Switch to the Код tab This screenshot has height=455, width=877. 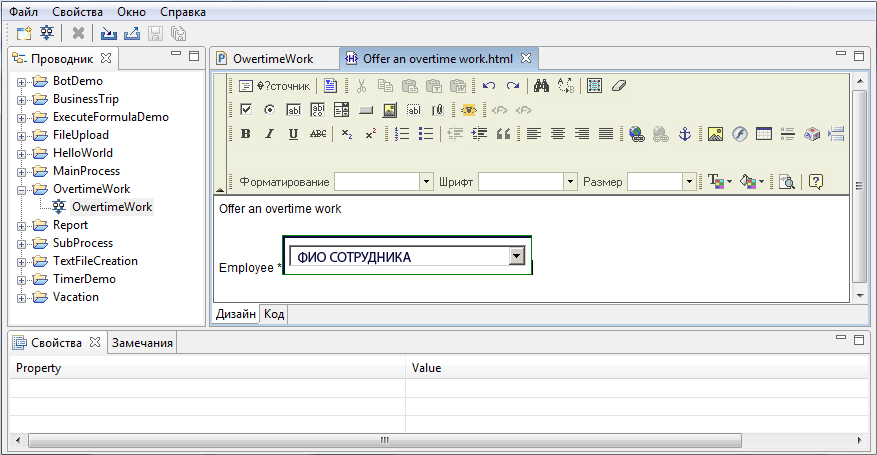[274, 314]
